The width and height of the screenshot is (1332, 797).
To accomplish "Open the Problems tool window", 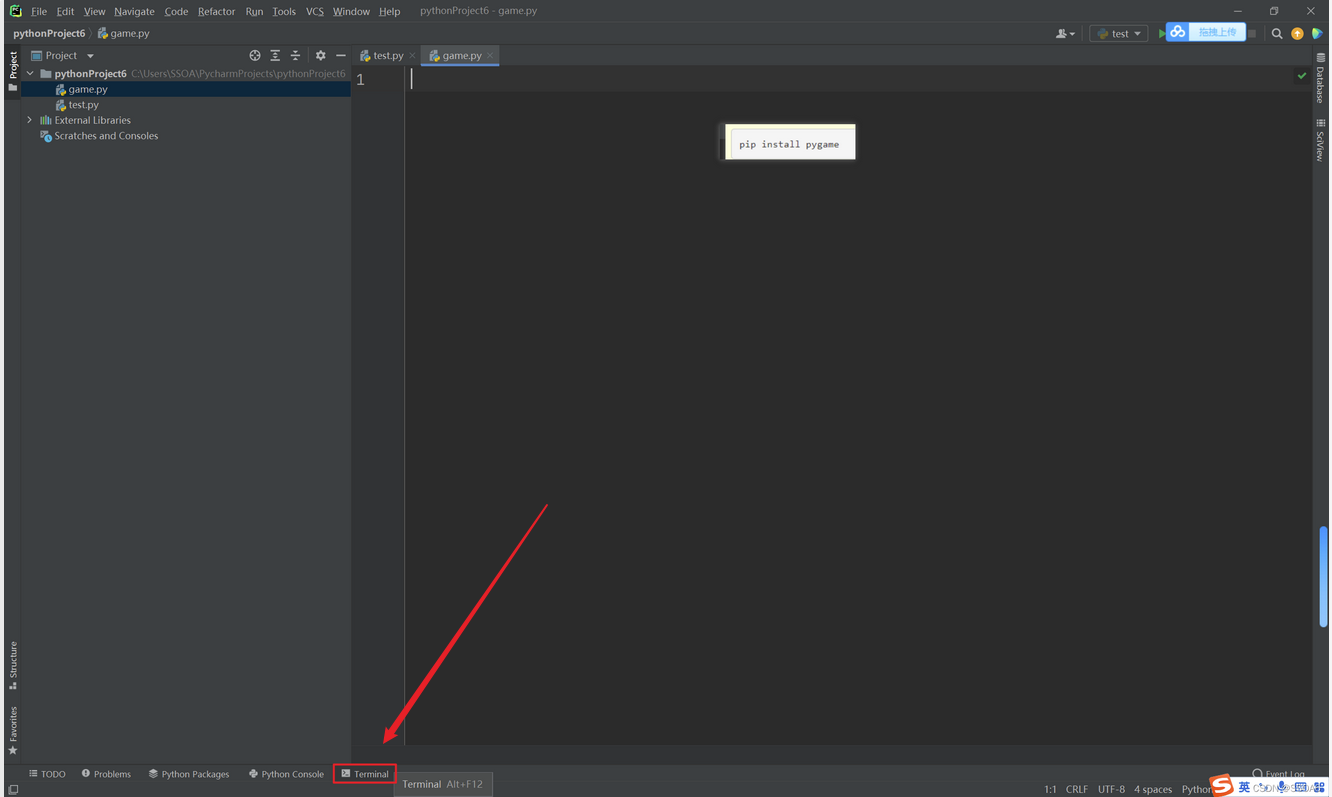I will tap(106, 774).
